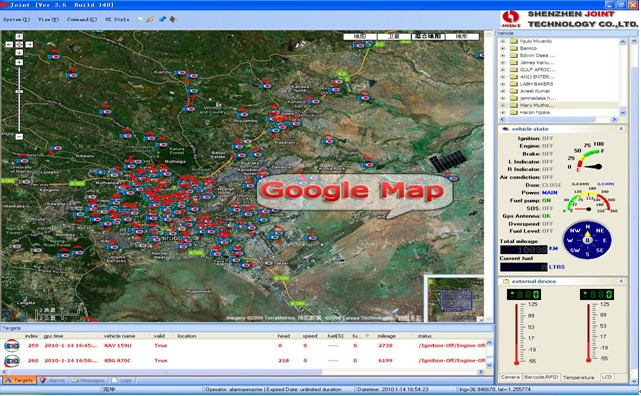This screenshot has width=641, height=396.
Task: Click the Current fuel readout field
Action: (523, 267)
